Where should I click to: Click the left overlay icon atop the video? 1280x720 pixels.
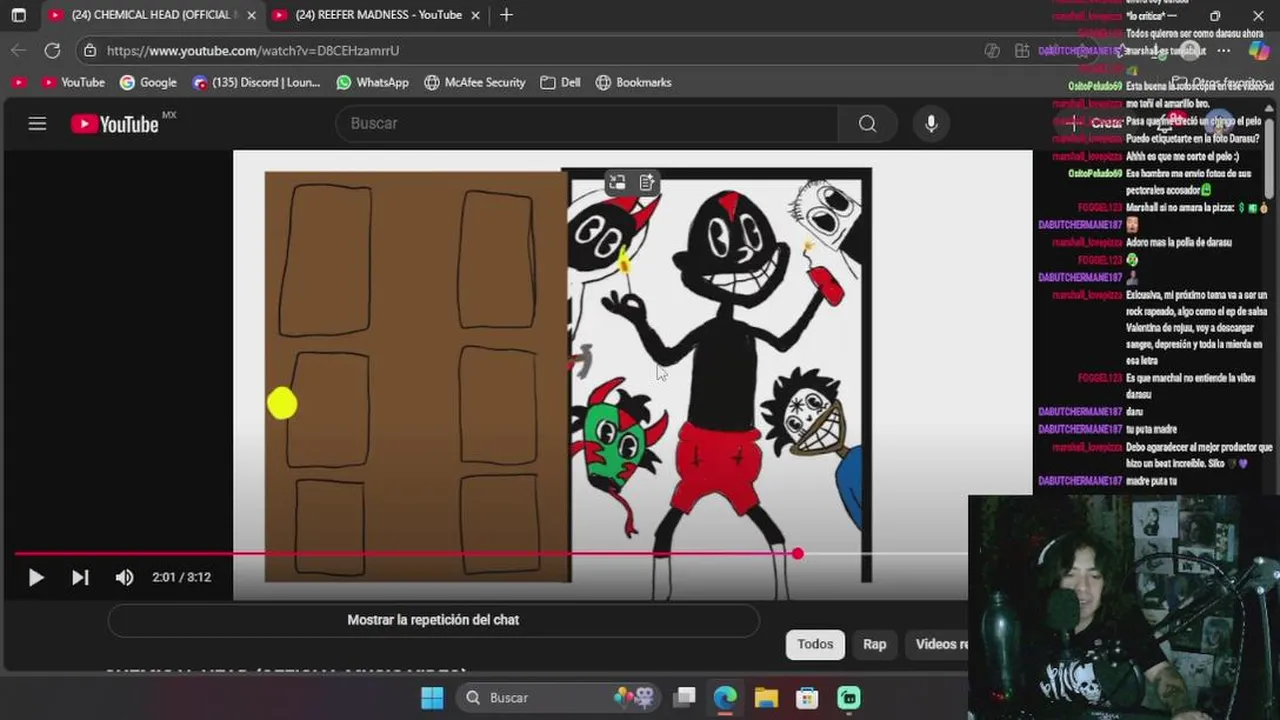point(617,182)
